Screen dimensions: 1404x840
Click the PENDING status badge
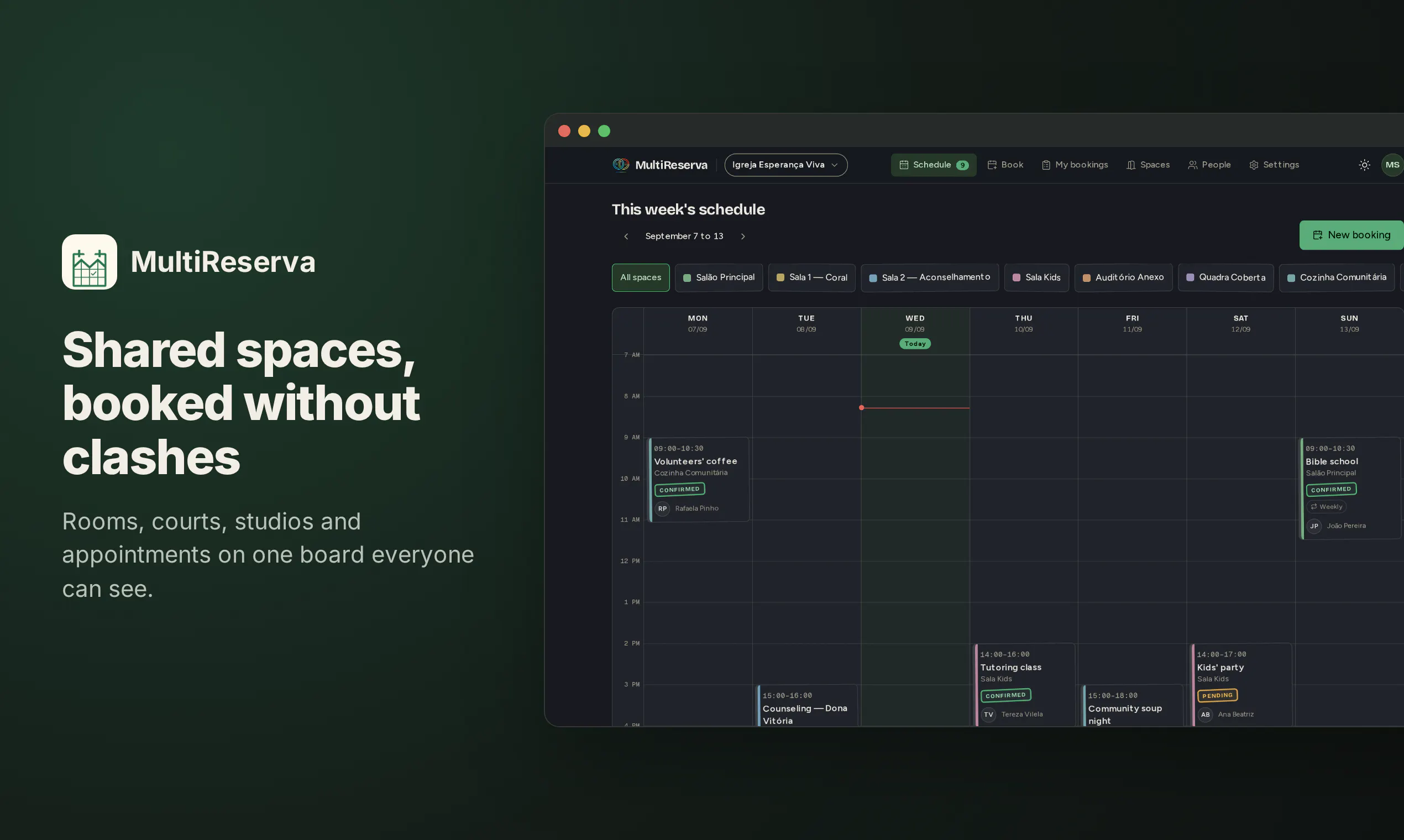point(1217,695)
